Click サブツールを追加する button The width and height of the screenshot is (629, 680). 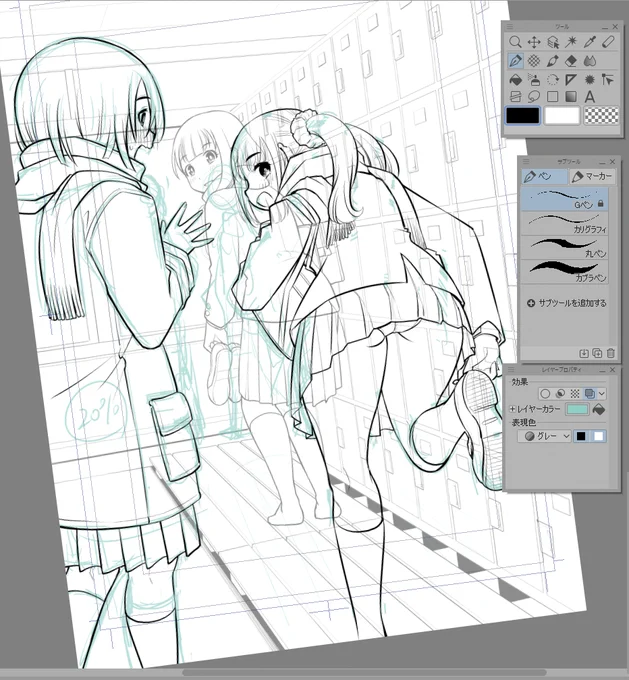[x=566, y=303]
